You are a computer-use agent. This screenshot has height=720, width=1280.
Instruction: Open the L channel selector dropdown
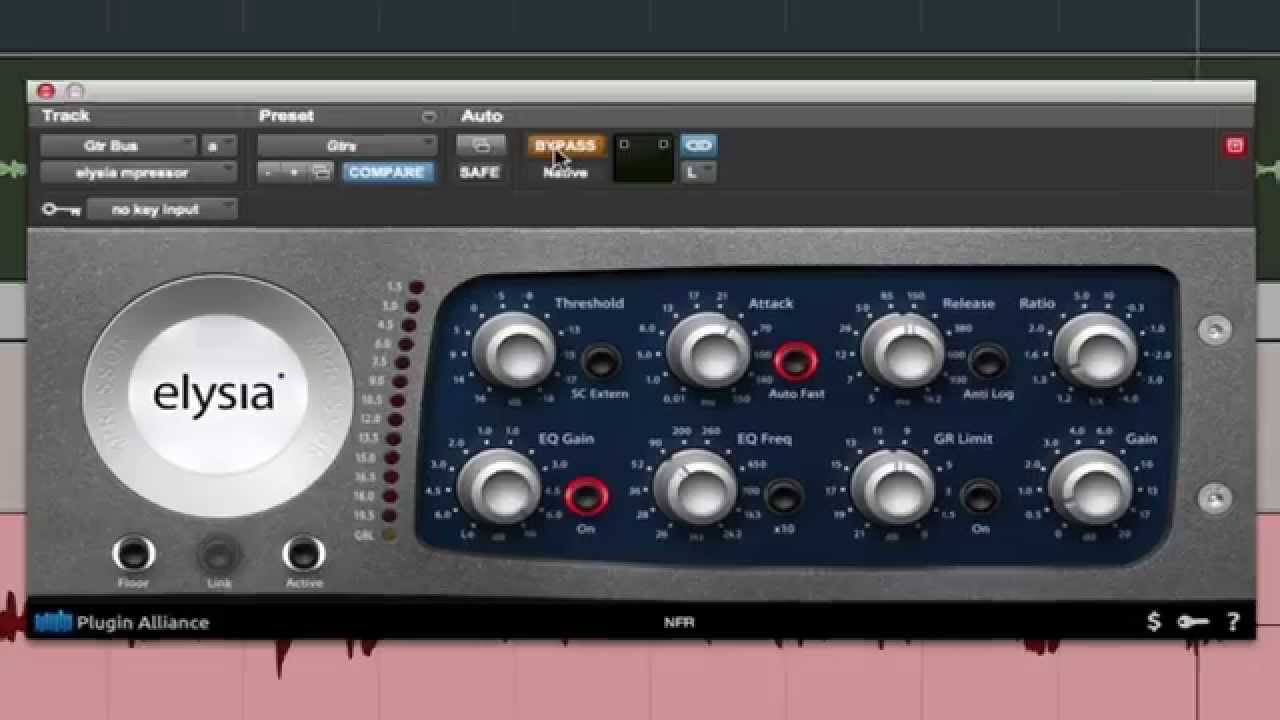point(698,172)
